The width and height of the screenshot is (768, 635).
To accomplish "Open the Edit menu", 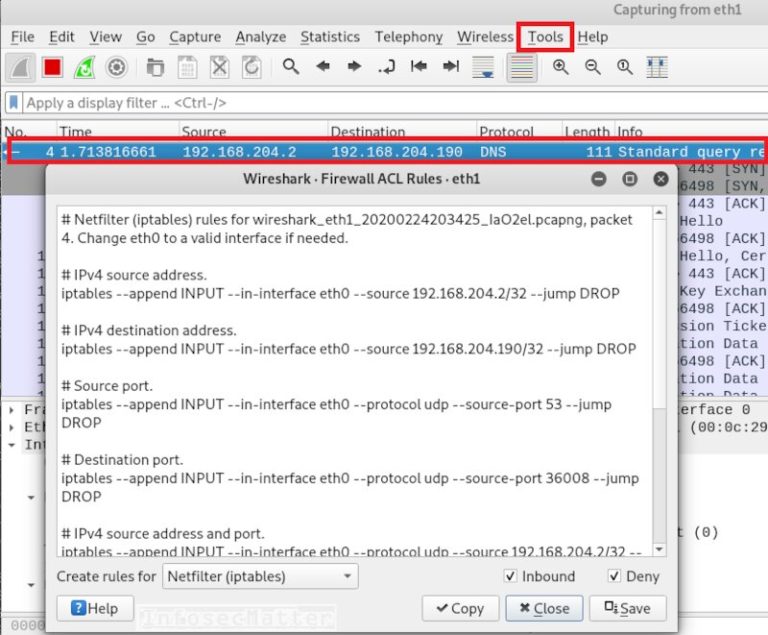I will pos(62,37).
